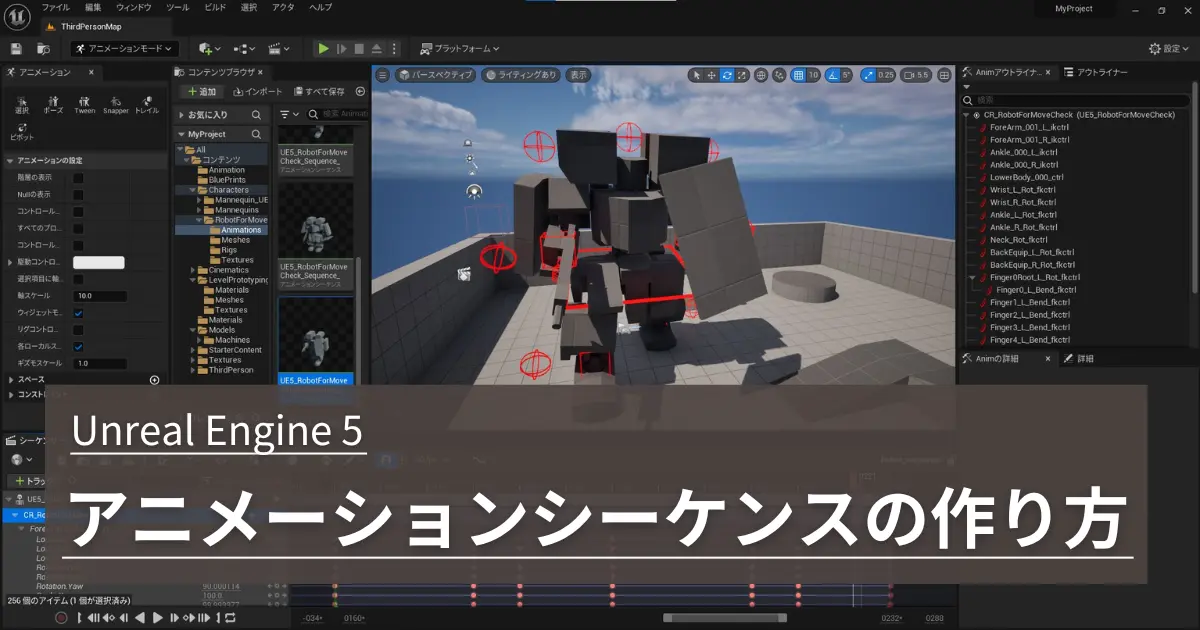
Task: Click the 駆動コントロール slider field
Action: pos(100,262)
